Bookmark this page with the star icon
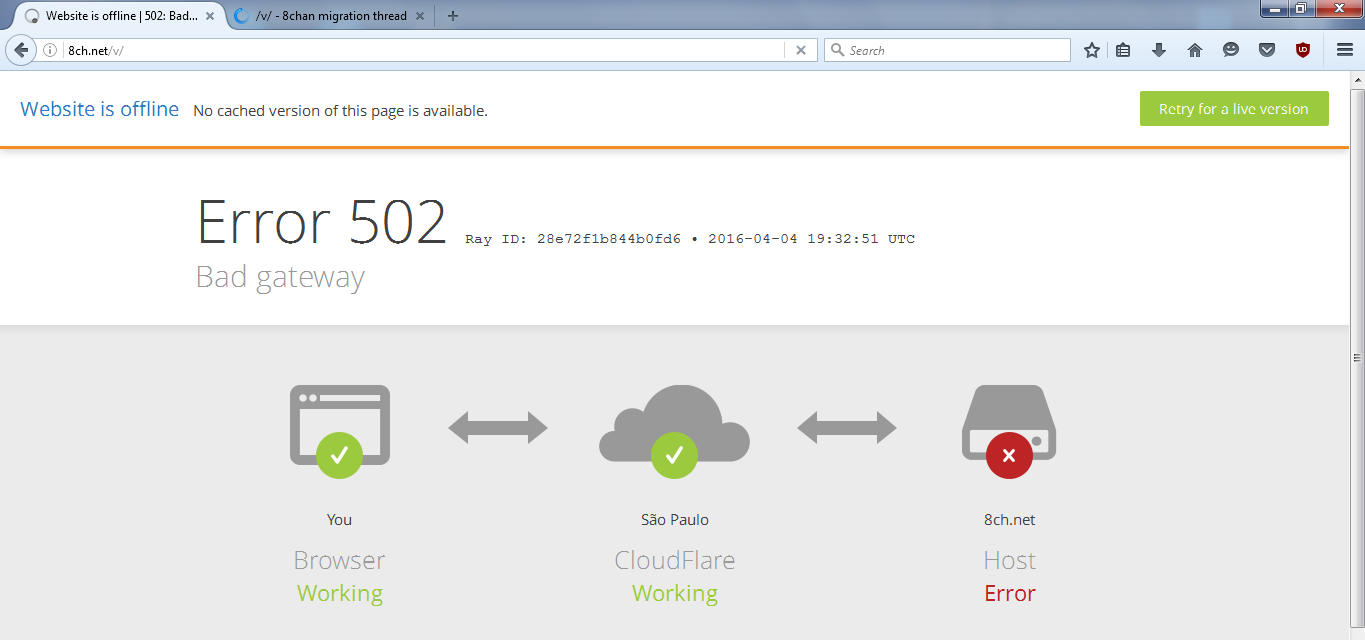The height and width of the screenshot is (640, 1365). (1092, 50)
